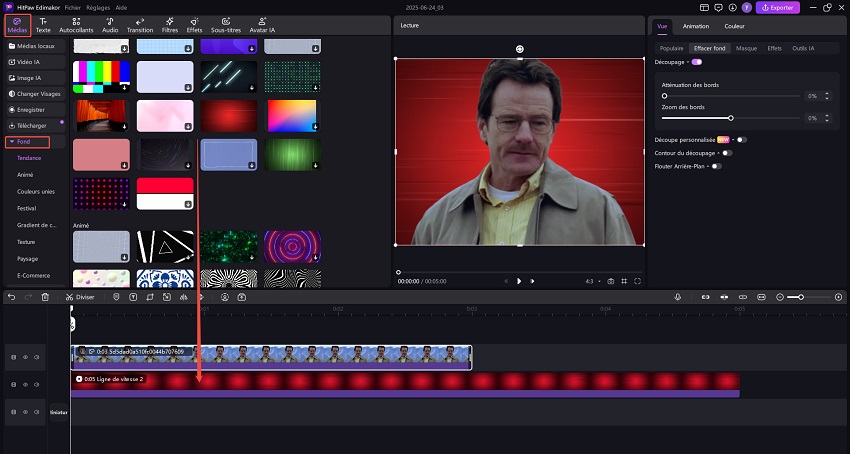Open the Effets tab in top toolbar

pyautogui.click(x=194, y=25)
